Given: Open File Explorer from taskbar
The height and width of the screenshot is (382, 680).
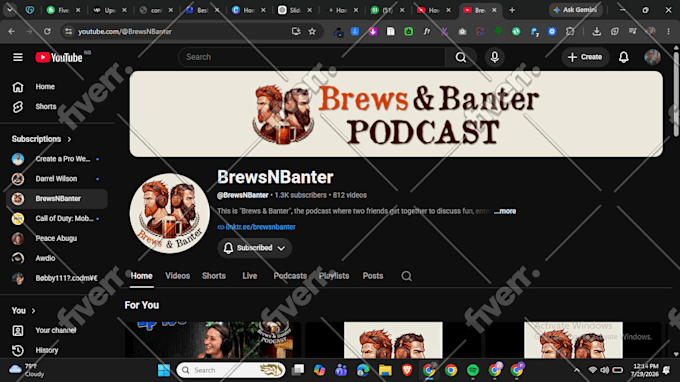Looking at the screenshot, I should [x=385, y=370].
